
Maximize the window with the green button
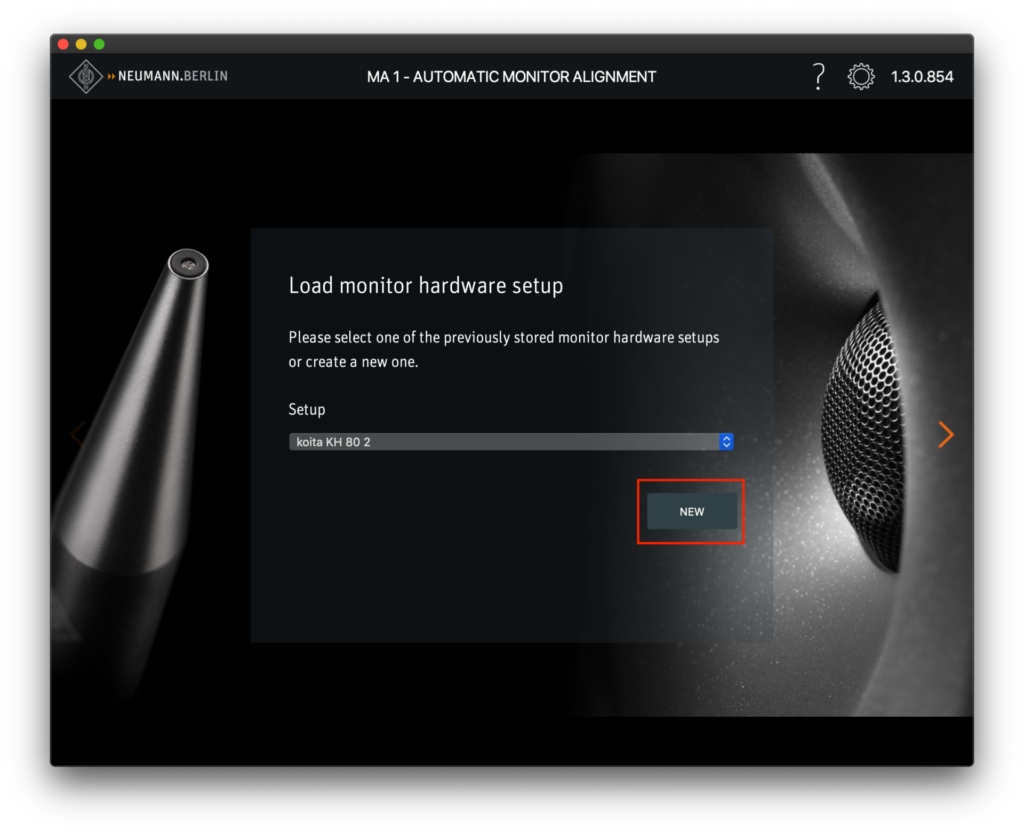click(99, 44)
